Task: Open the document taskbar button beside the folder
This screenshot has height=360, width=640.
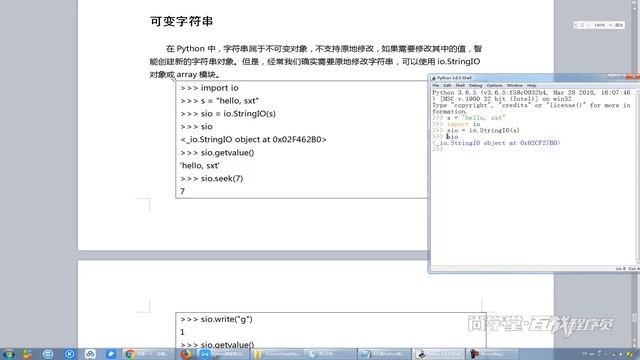Action: [331, 354]
